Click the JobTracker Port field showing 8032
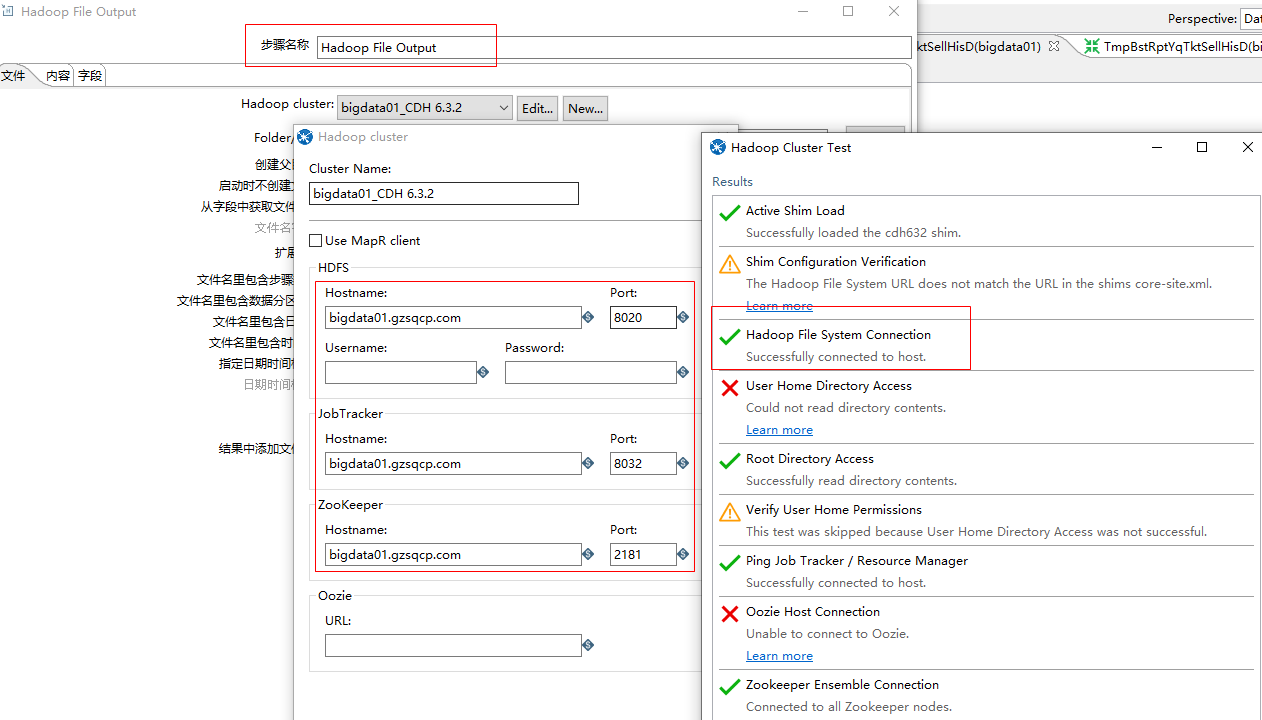 pyautogui.click(x=643, y=464)
